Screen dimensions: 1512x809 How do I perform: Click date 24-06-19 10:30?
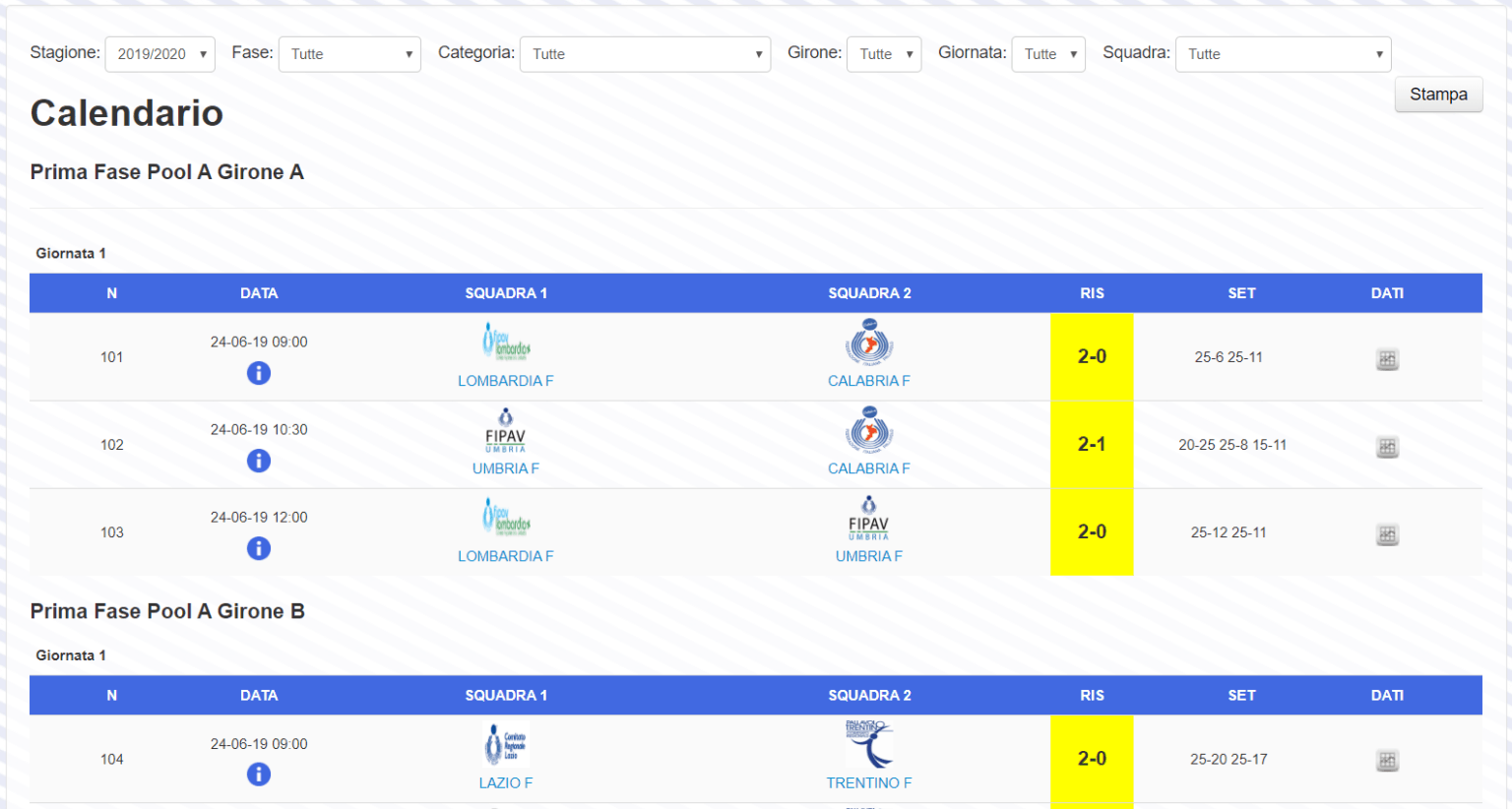259,430
